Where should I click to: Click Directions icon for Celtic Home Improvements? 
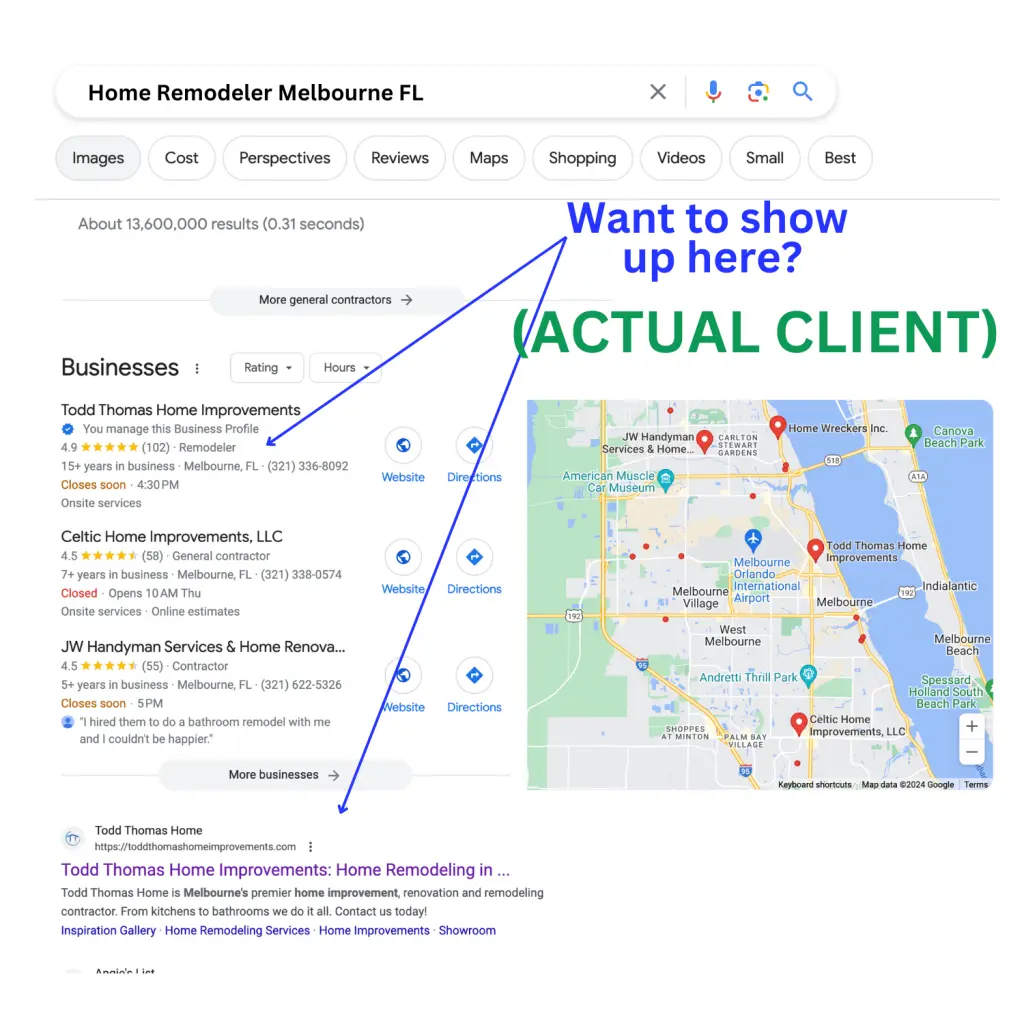coord(474,557)
